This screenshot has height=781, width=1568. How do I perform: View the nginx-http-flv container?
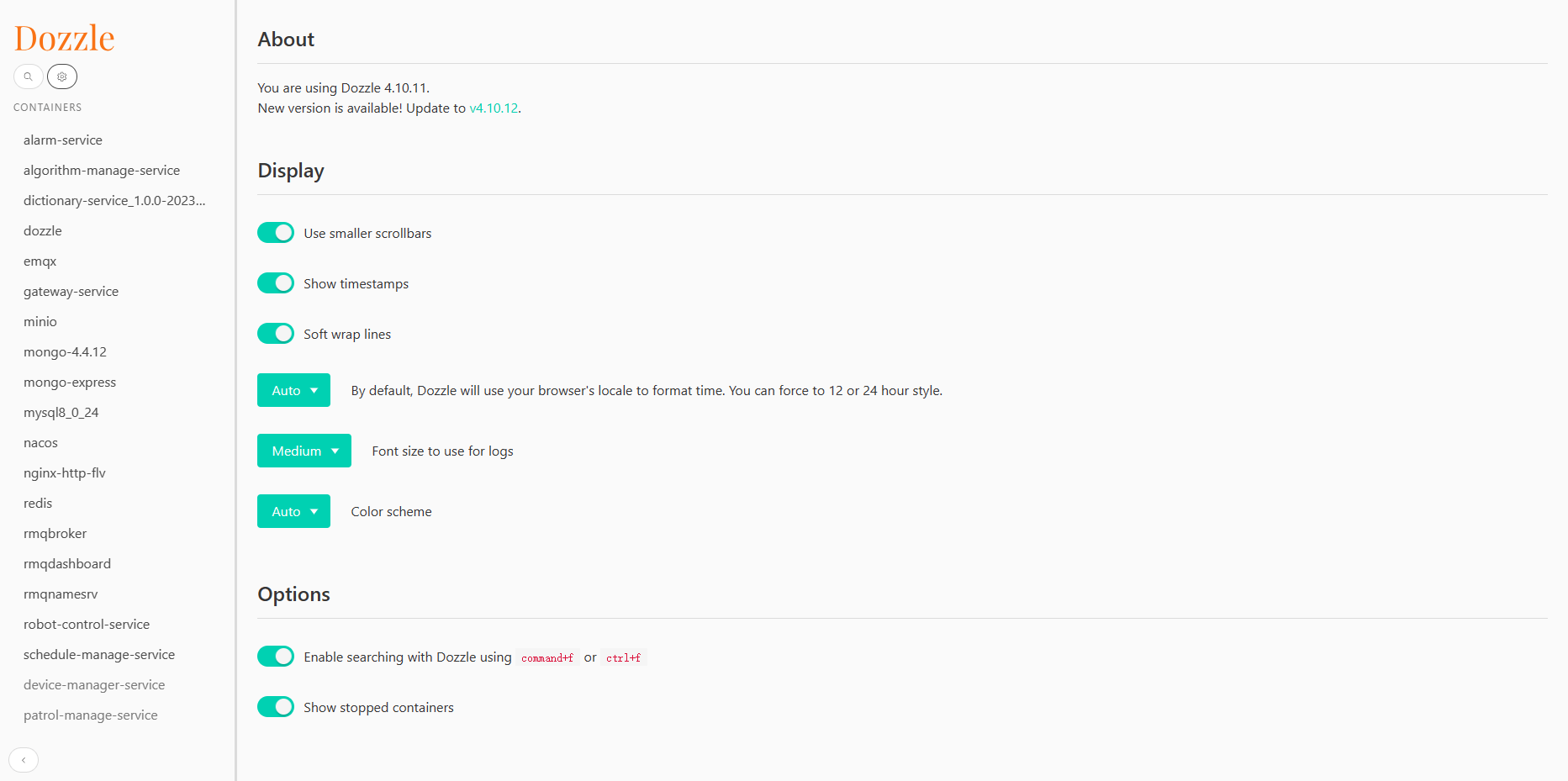(65, 473)
